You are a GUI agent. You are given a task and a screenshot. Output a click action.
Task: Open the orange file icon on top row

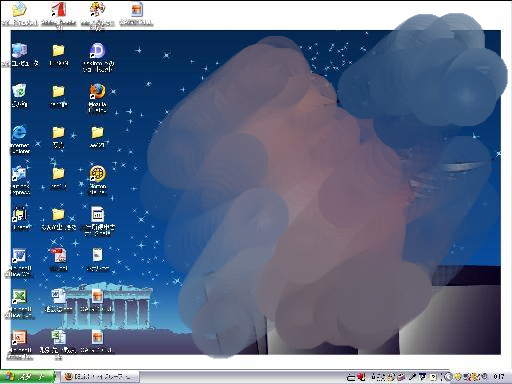point(136,10)
